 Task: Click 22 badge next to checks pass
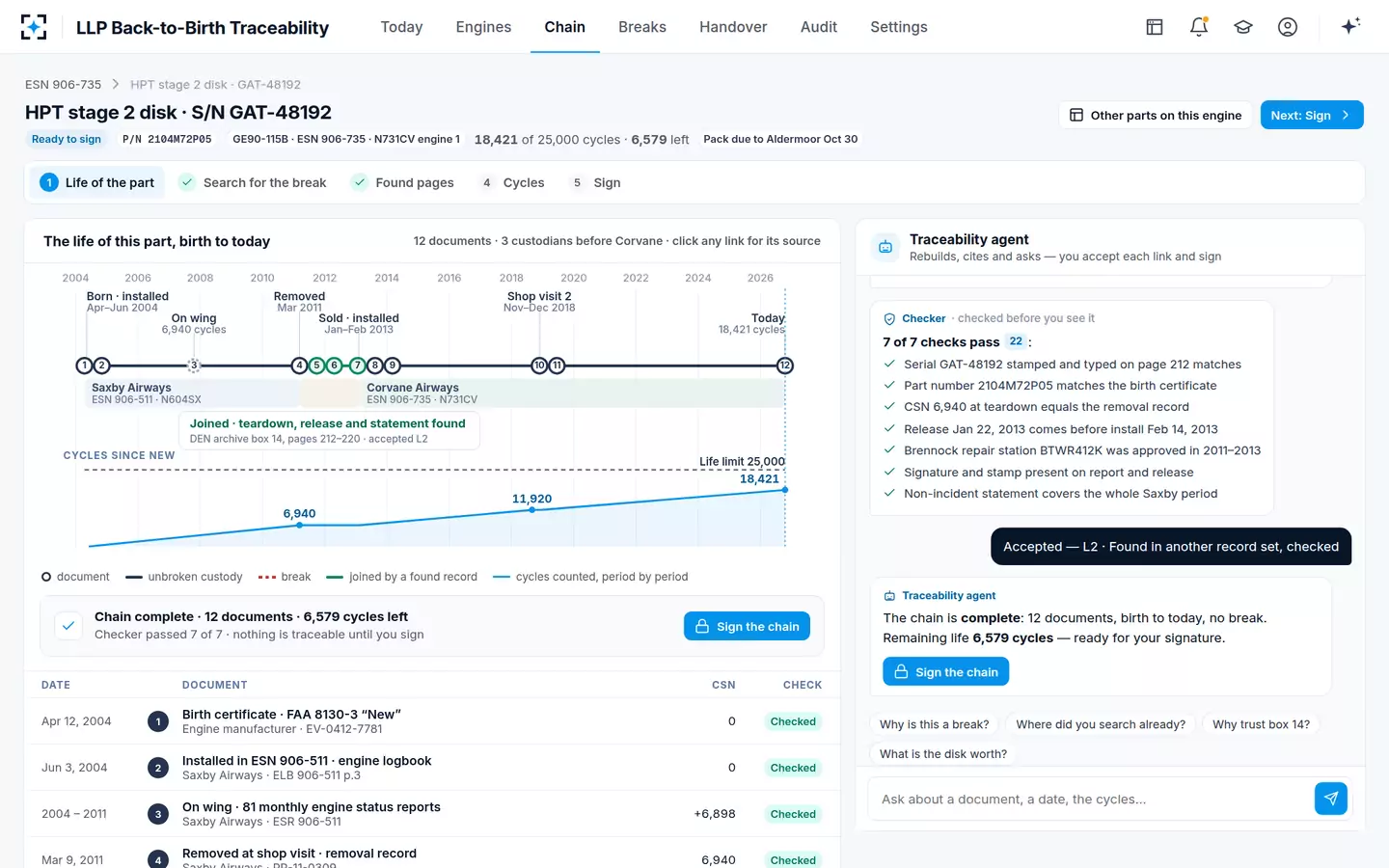(1016, 341)
